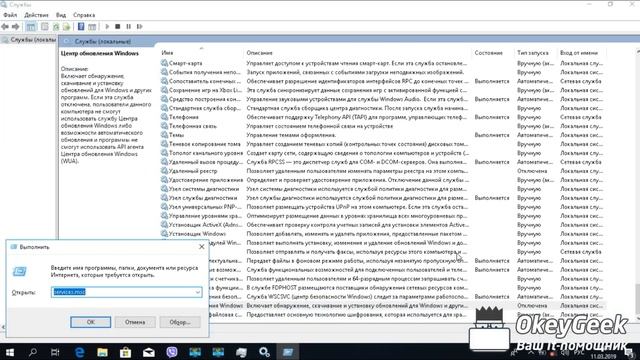Viewport: 640px width, 360px height.
Task: Open Viber from the taskbar
Action: point(172,352)
